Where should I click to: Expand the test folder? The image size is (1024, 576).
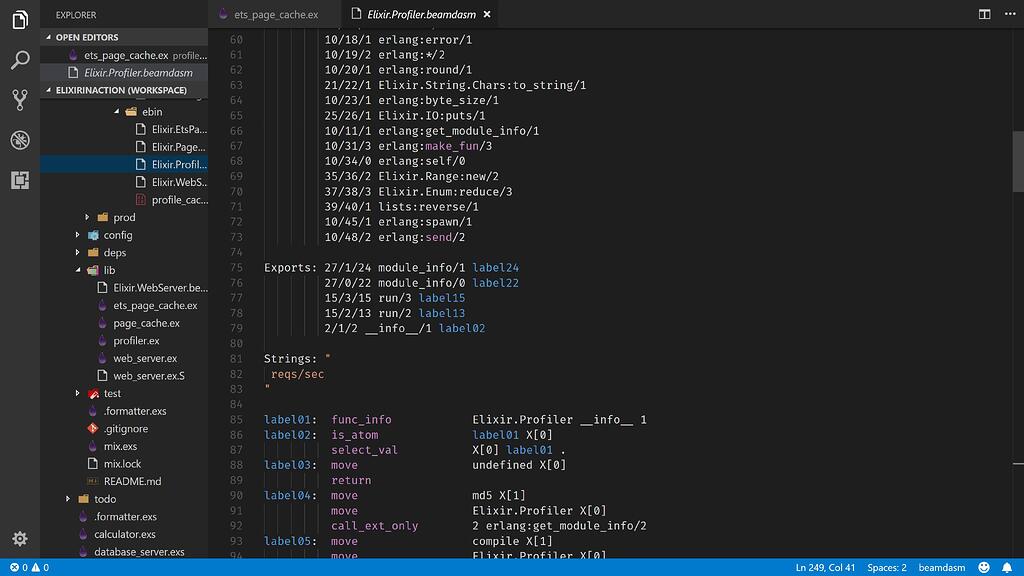point(80,393)
